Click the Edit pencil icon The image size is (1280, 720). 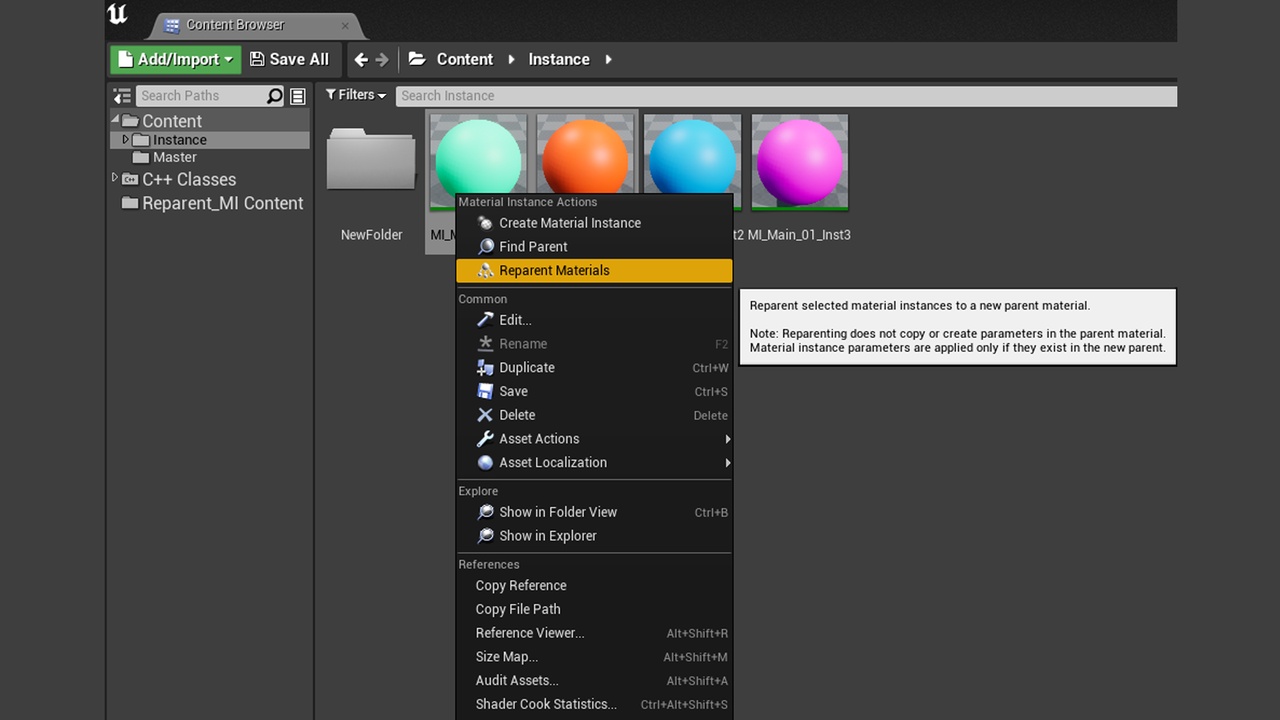(485, 320)
